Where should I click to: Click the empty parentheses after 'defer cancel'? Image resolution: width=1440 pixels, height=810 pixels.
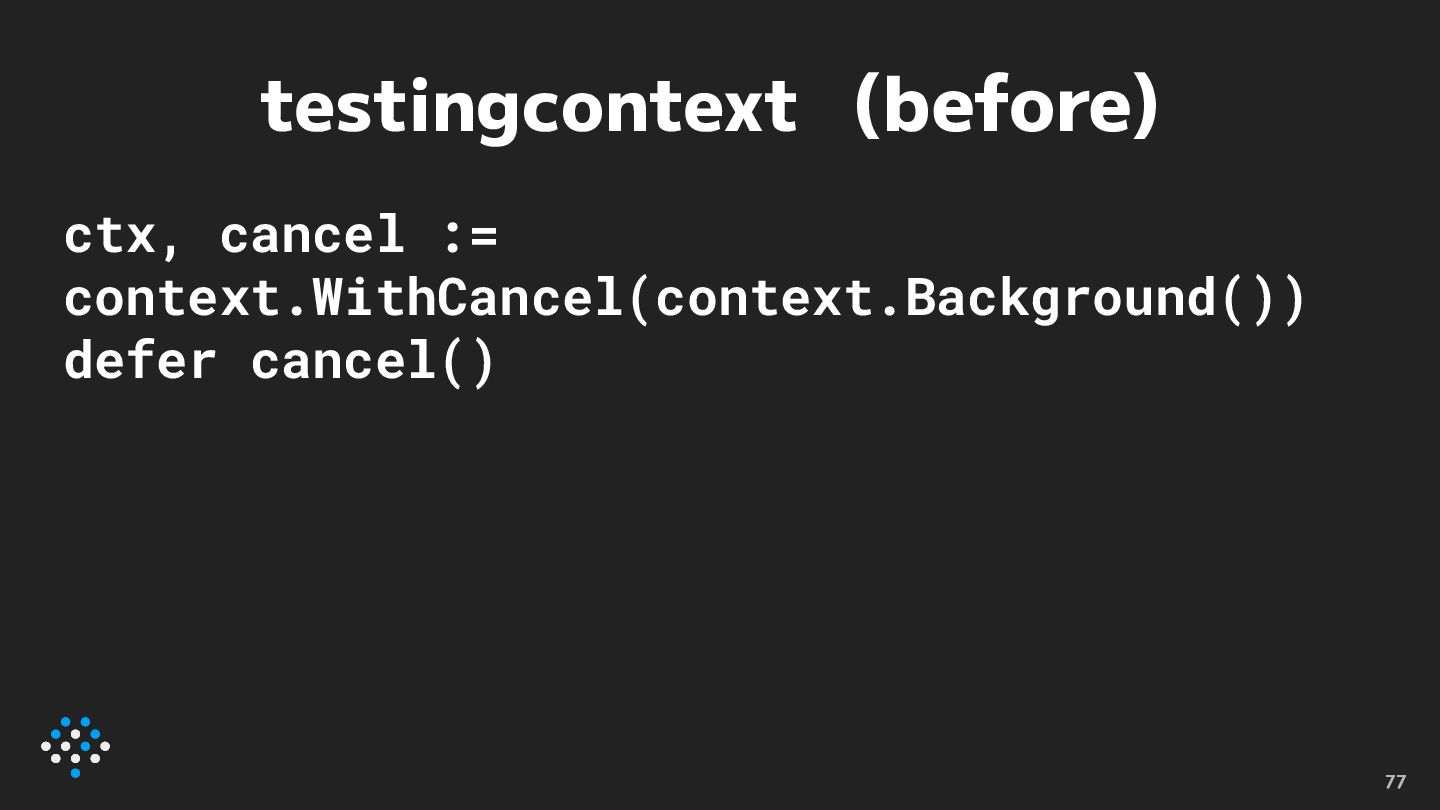467,361
